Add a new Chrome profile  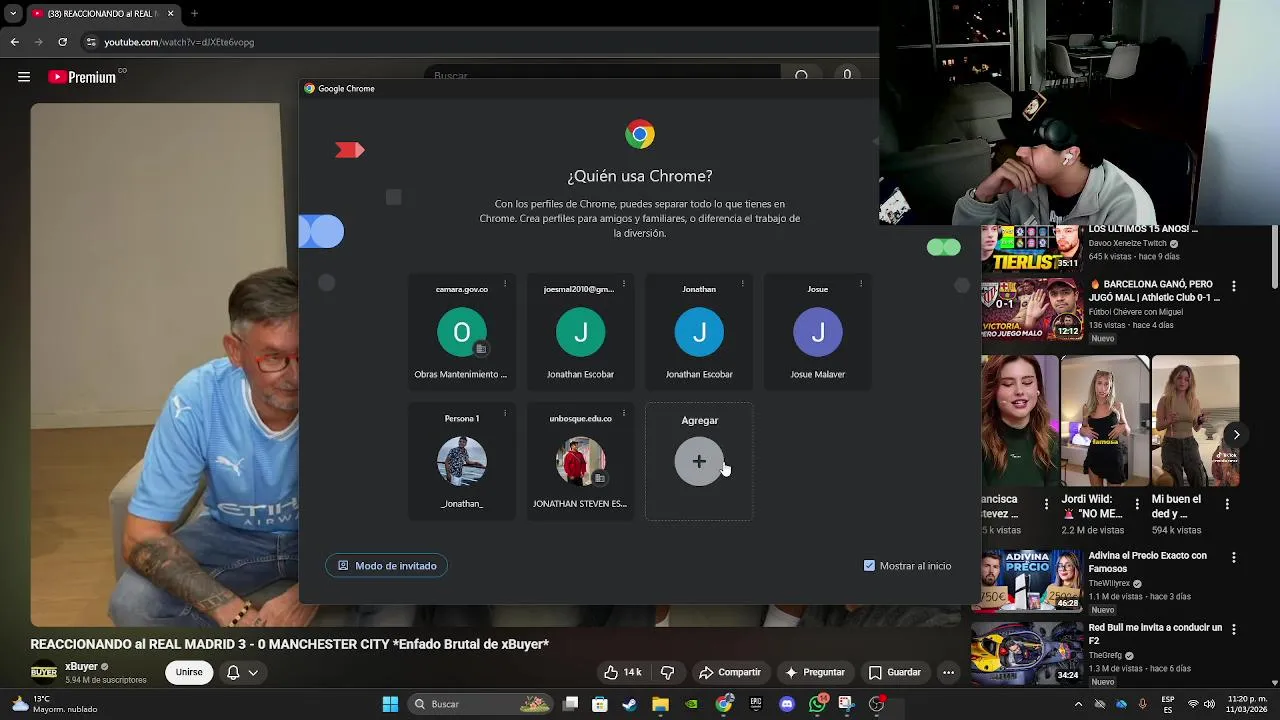point(699,461)
